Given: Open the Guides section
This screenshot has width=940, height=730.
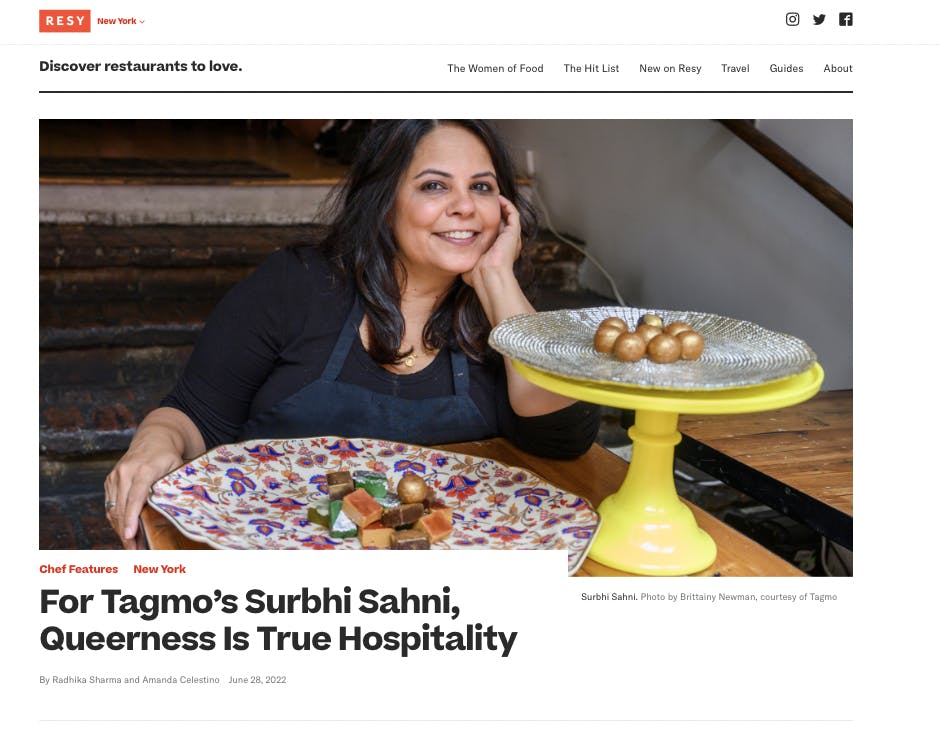Looking at the screenshot, I should tap(786, 68).
